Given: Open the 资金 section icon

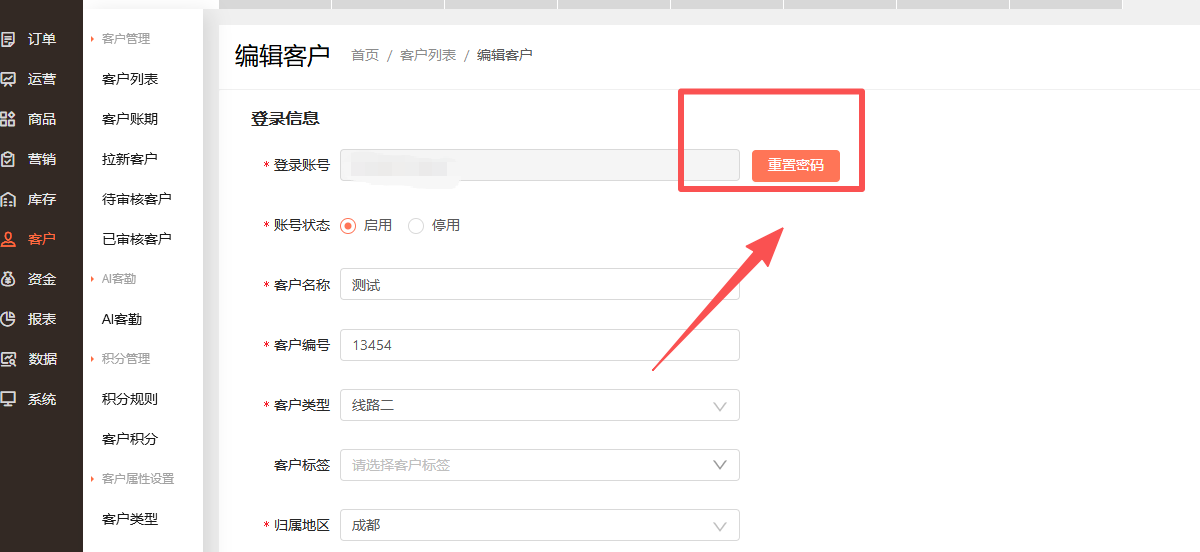Looking at the screenshot, I should (8, 279).
